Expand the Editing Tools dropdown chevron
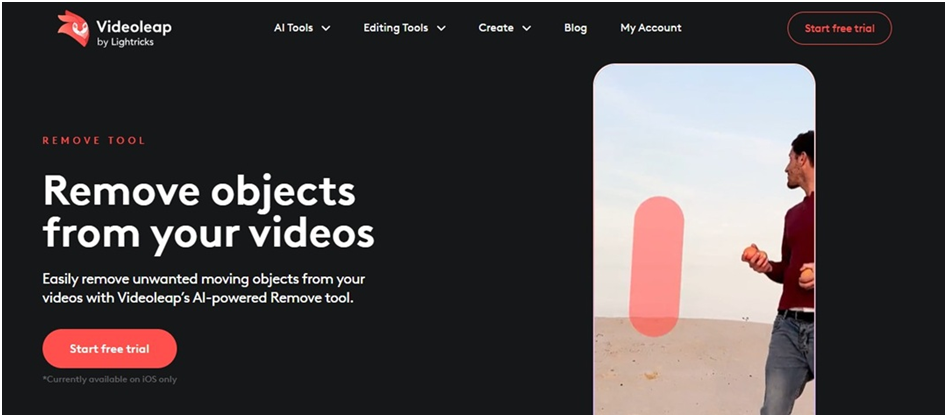The height and width of the screenshot is (417, 947). pos(441,28)
